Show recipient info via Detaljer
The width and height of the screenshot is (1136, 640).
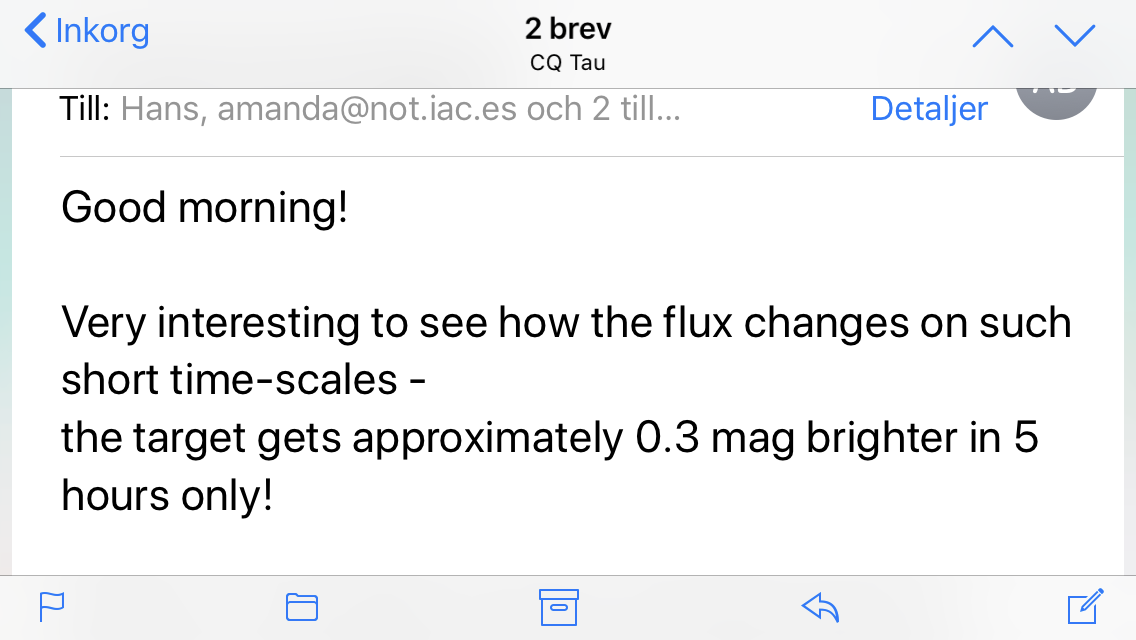(x=929, y=108)
